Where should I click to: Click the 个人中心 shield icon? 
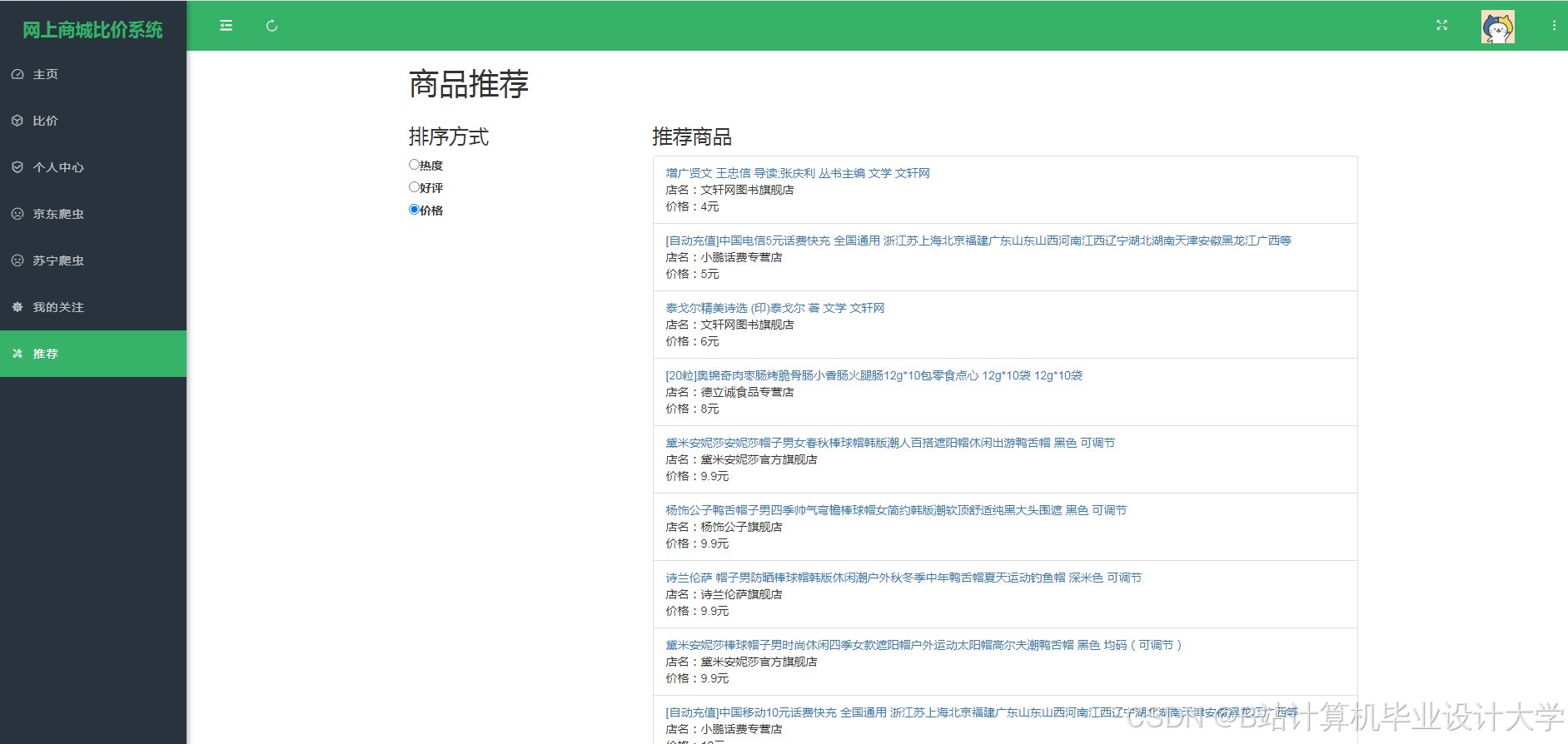[x=17, y=167]
